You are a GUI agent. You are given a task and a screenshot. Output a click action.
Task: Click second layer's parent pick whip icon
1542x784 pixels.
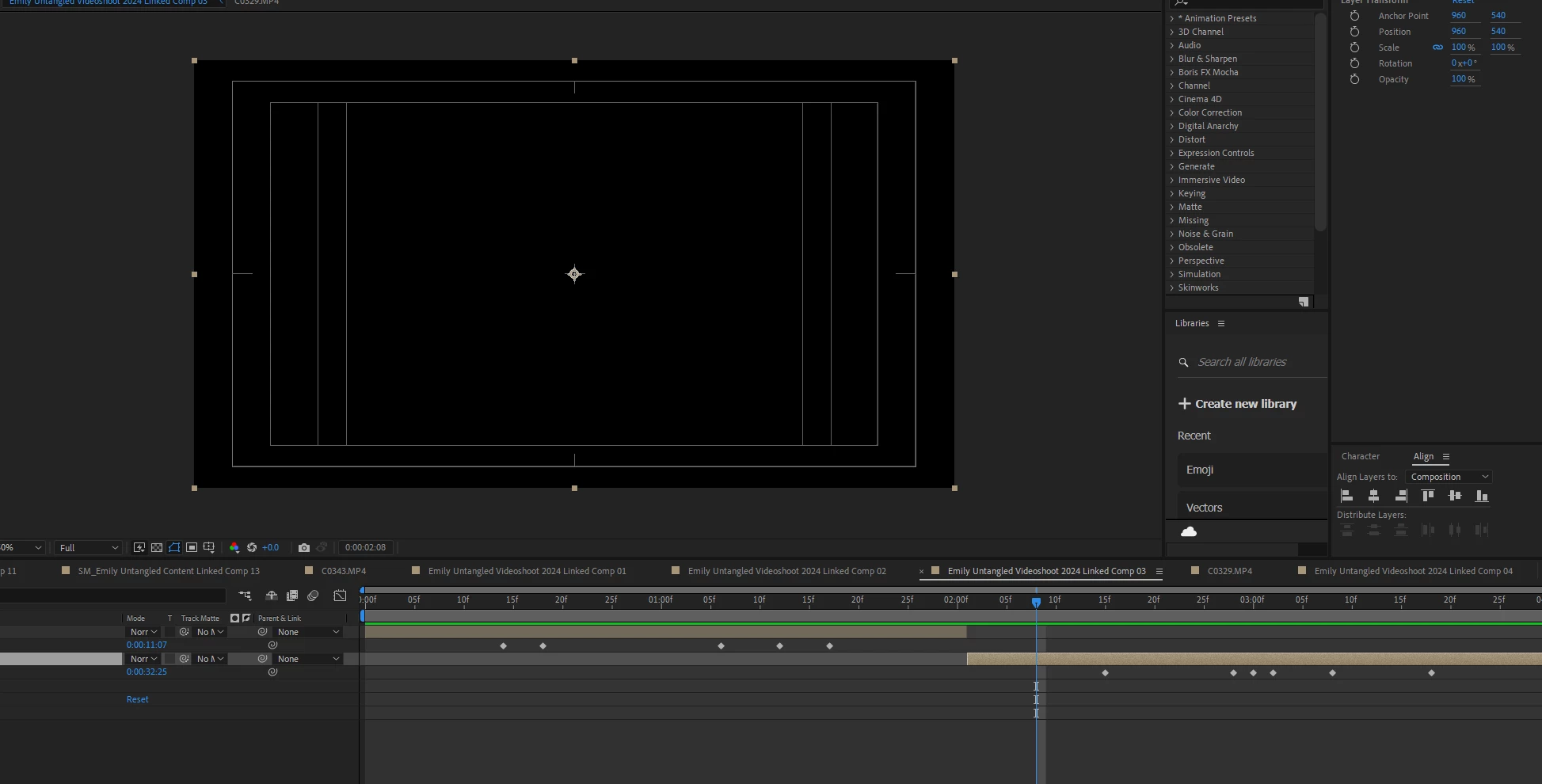(262, 659)
